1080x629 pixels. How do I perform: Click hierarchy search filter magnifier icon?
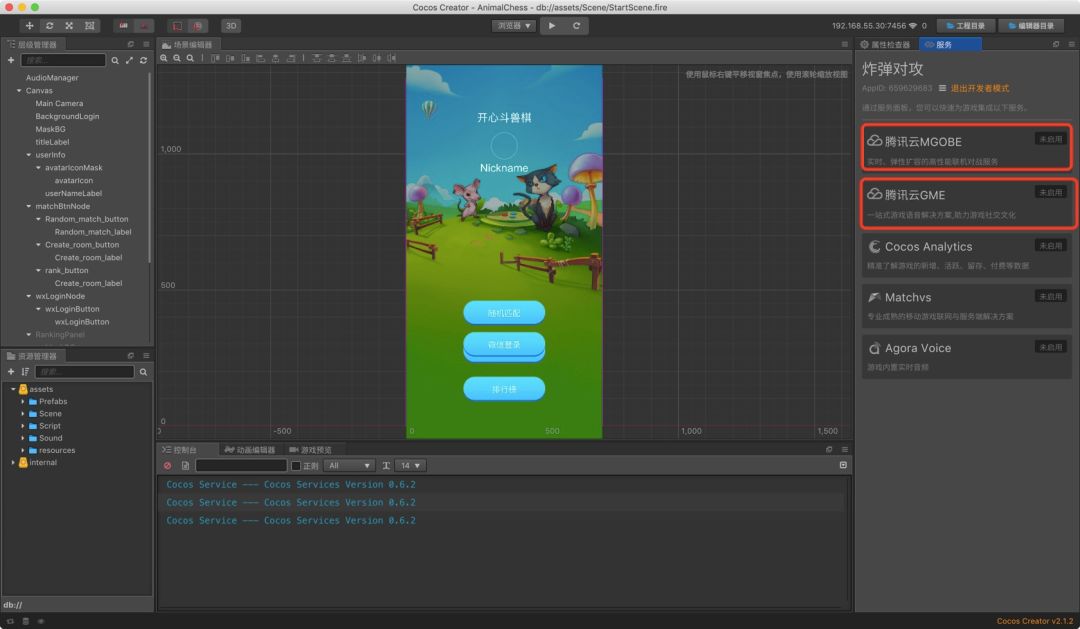coord(115,61)
